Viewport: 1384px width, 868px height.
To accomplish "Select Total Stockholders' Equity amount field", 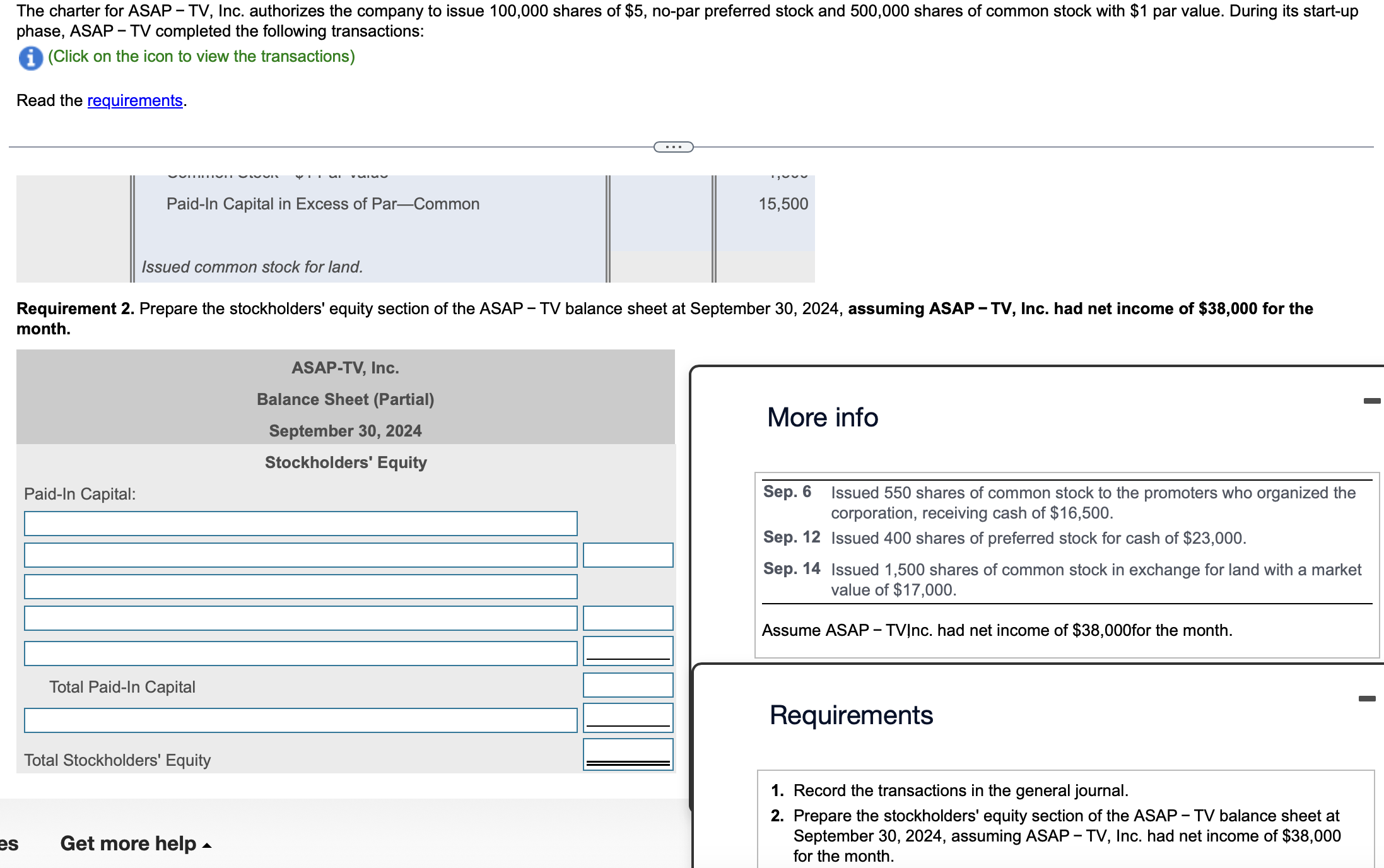I will (628, 753).
